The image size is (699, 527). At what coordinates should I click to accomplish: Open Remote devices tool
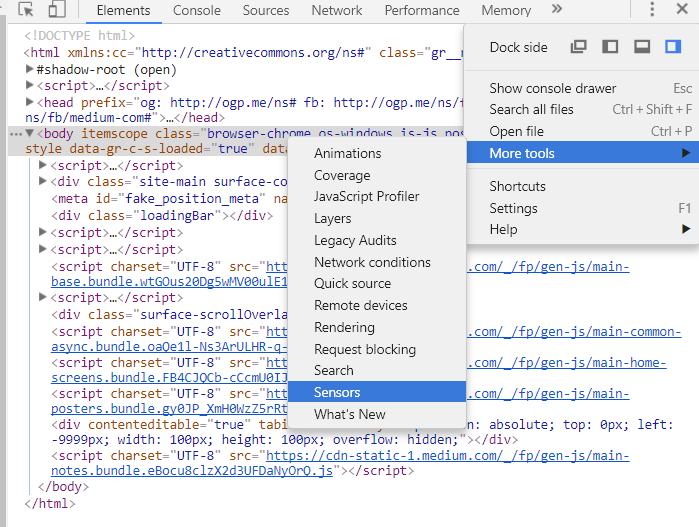pos(377,305)
